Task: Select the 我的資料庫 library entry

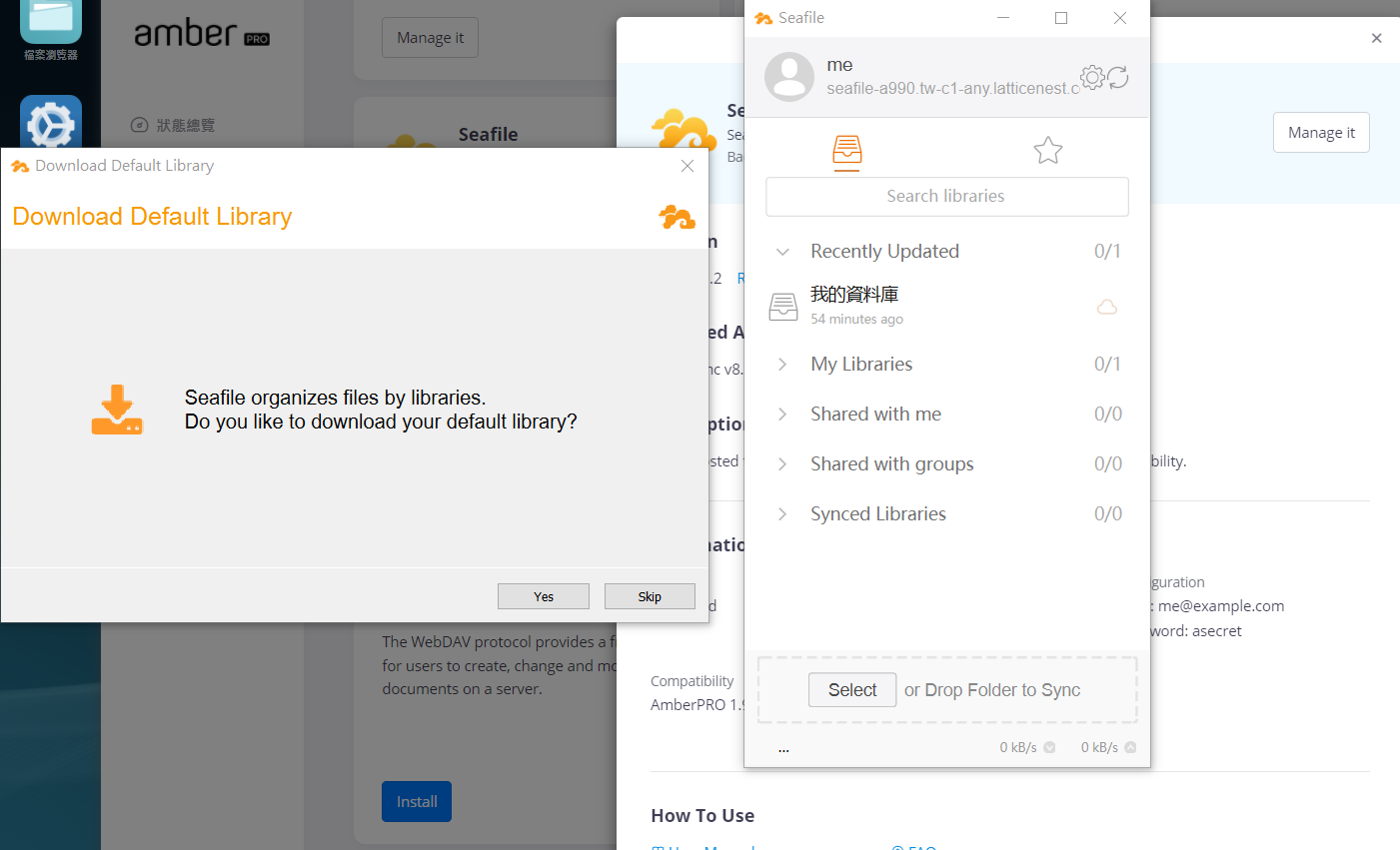Action: tap(946, 306)
